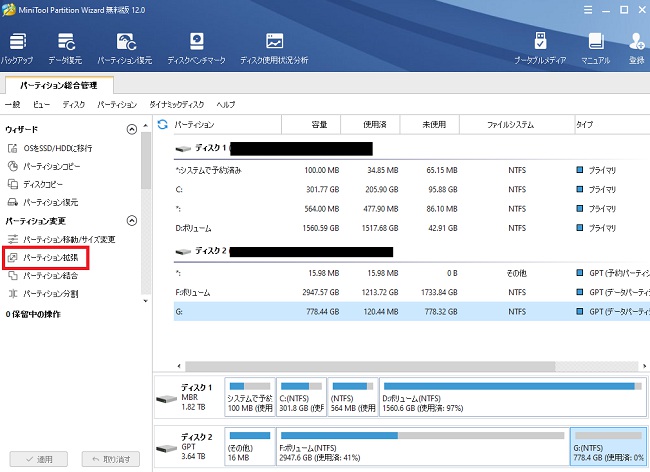Select the 564 MB (NTFS) block in disk map
The image size is (650, 472).
(353, 397)
